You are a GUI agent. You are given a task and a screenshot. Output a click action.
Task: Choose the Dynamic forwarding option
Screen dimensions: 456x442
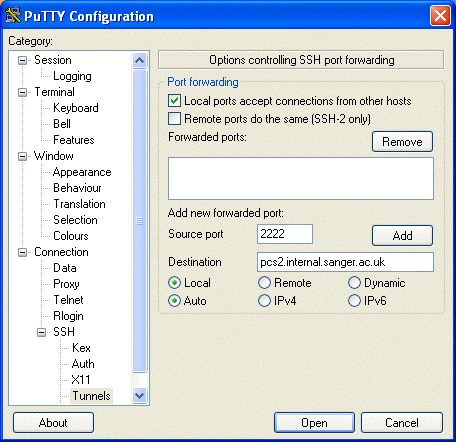tap(354, 283)
